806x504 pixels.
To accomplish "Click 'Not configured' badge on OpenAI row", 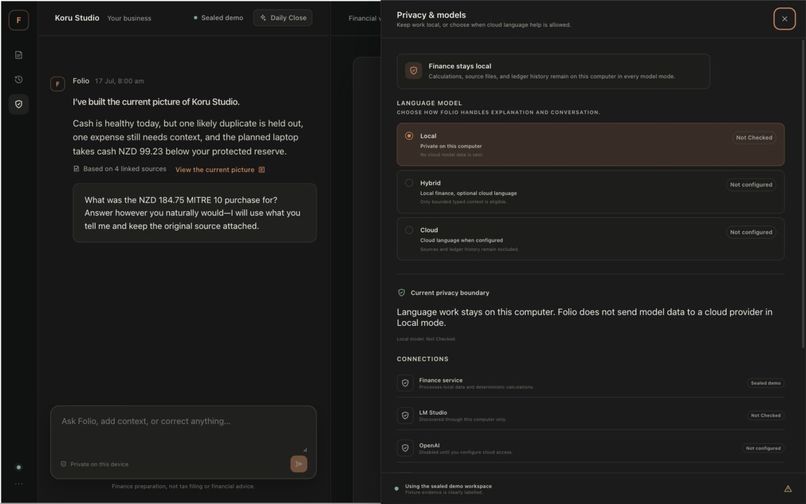I will pos(763,448).
